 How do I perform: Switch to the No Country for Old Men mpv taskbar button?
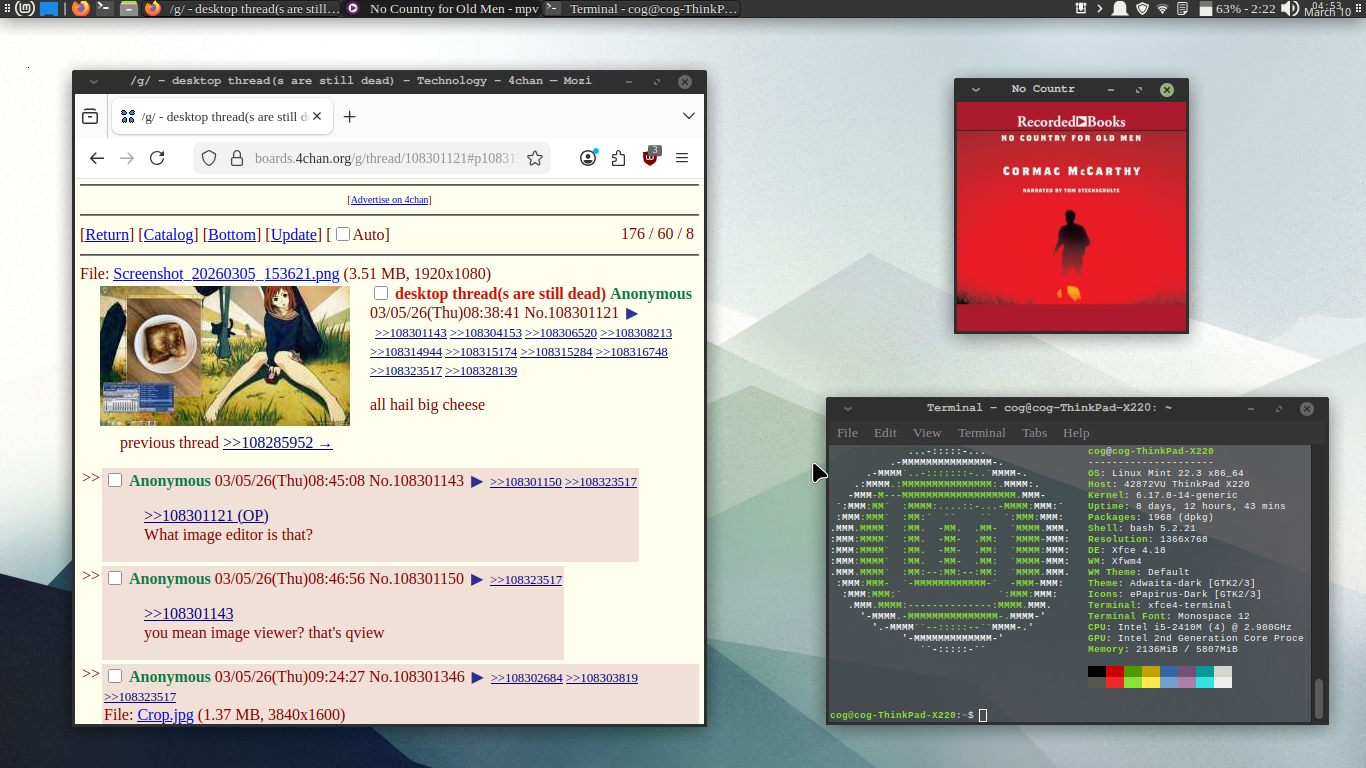click(442, 9)
